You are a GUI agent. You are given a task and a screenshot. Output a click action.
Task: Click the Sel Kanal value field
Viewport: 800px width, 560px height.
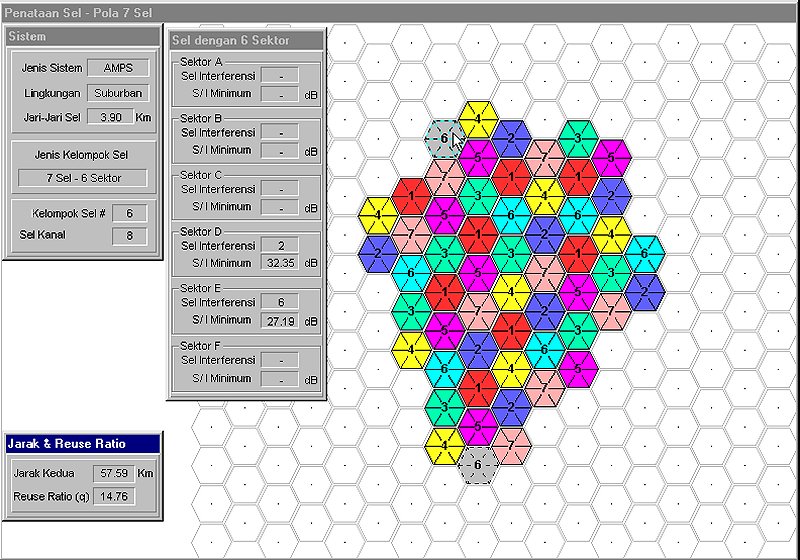(129, 237)
